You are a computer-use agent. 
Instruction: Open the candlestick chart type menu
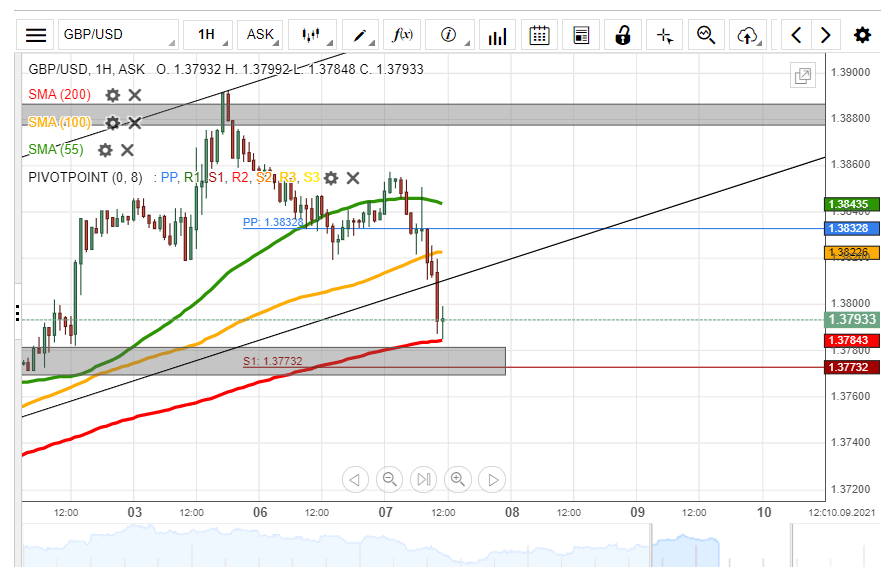click(313, 35)
